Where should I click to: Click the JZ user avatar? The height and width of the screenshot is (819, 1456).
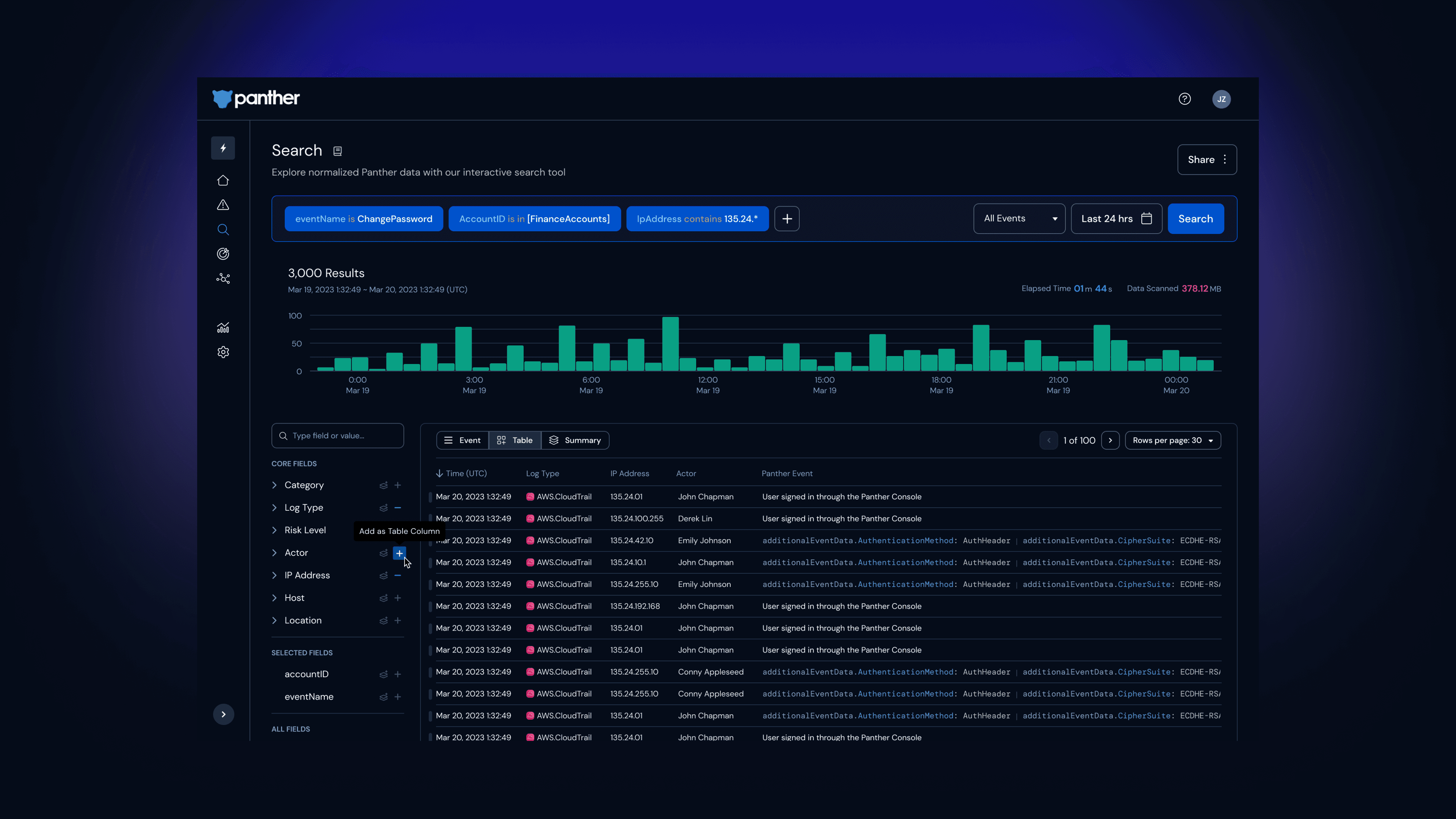pyautogui.click(x=1221, y=99)
